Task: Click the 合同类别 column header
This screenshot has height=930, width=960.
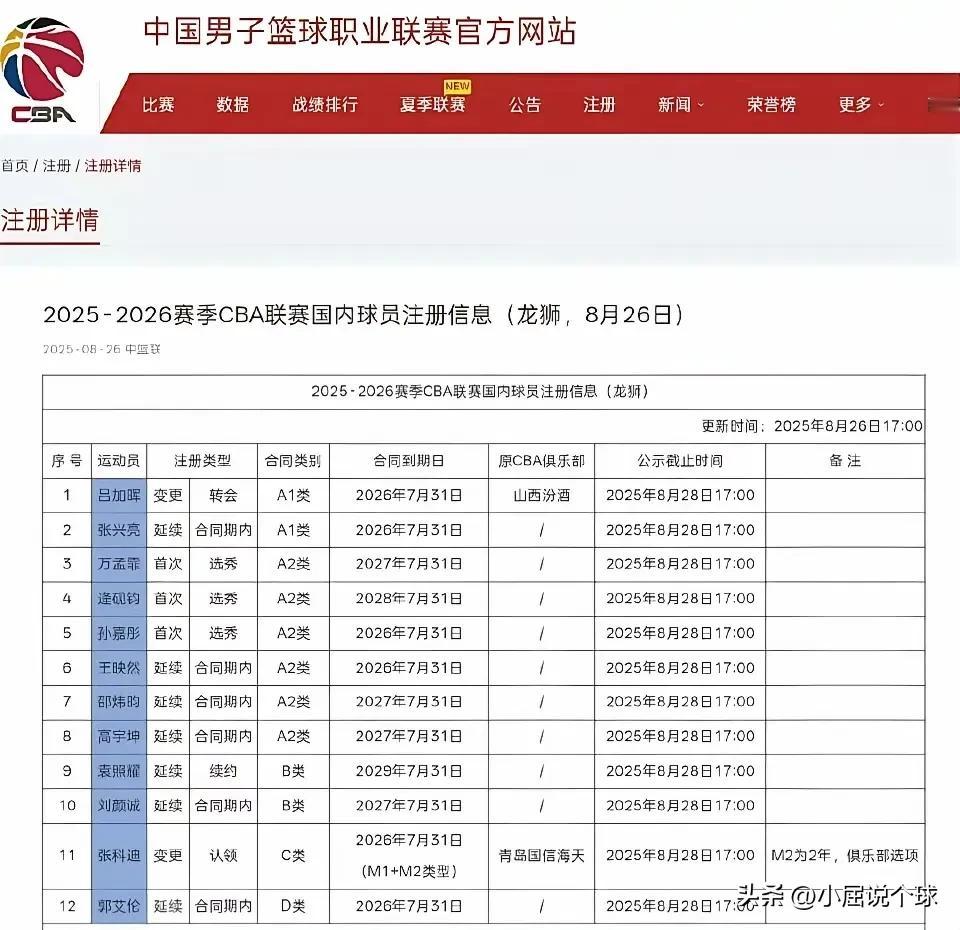Action: 293,461
